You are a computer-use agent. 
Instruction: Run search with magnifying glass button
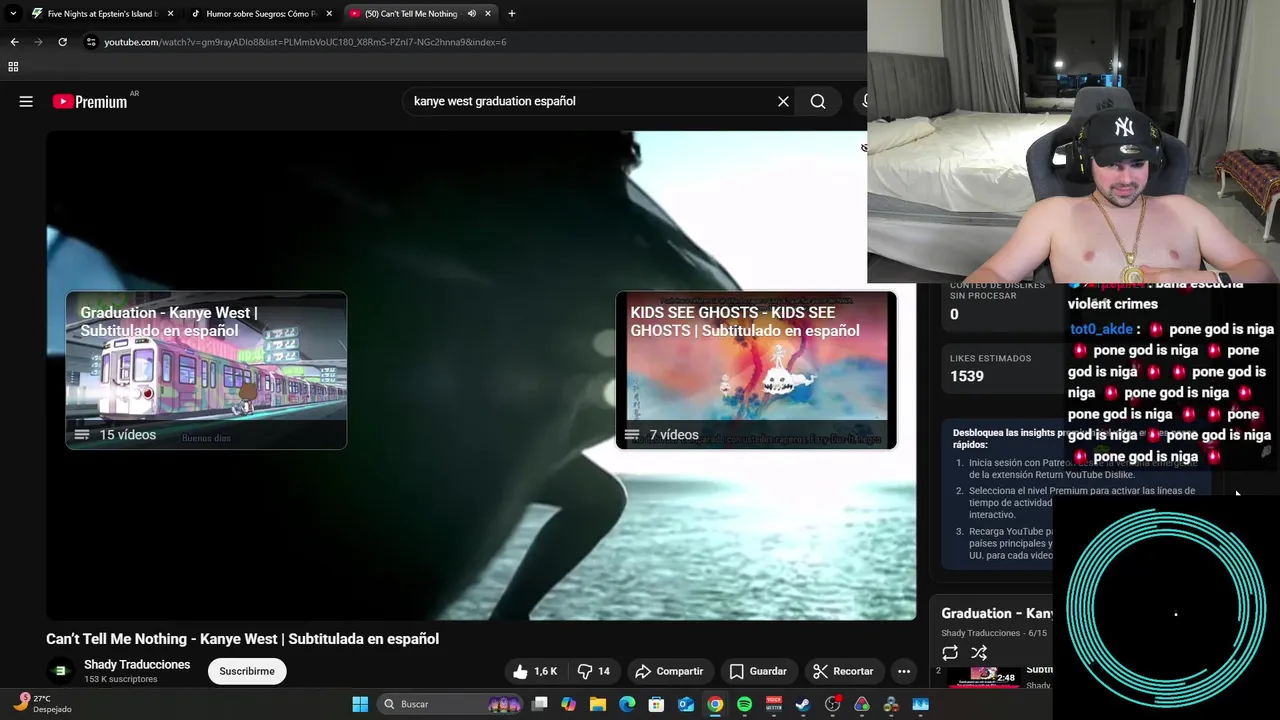tap(818, 101)
